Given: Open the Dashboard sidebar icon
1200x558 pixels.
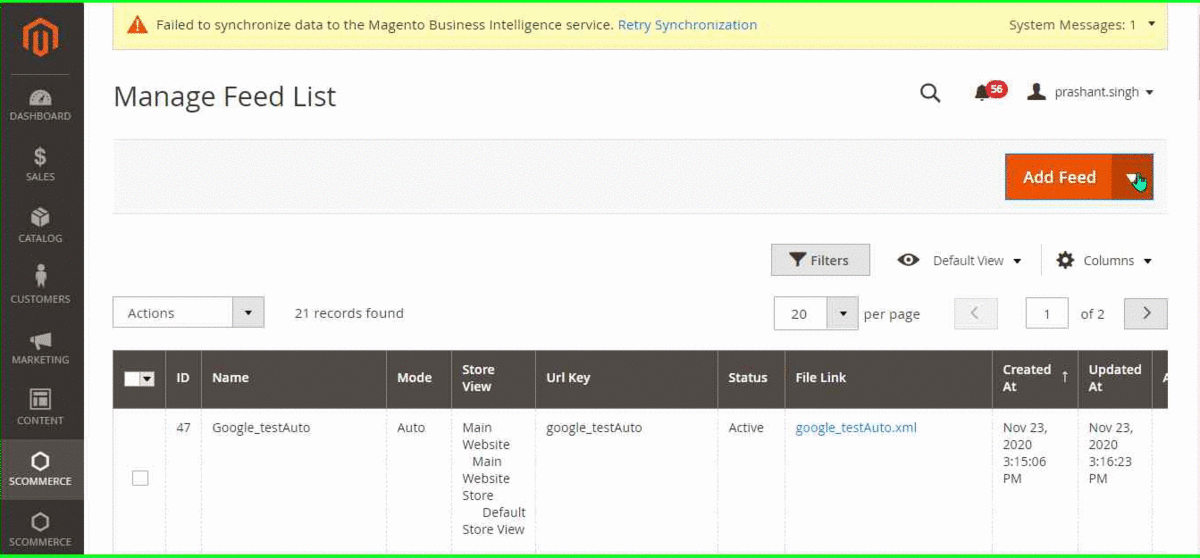Looking at the screenshot, I should click(x=41, y=105).
